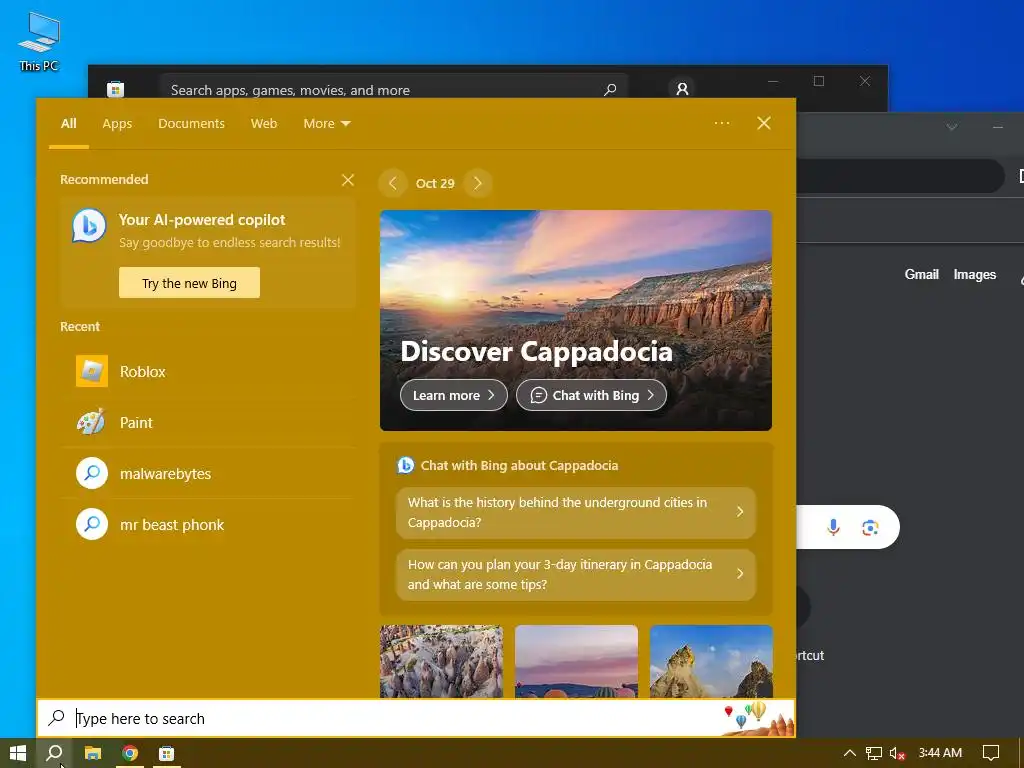Click the Microsoft Store search magnifier icon
This screenshot has height=768, width=1024.
tap(610, 89)
